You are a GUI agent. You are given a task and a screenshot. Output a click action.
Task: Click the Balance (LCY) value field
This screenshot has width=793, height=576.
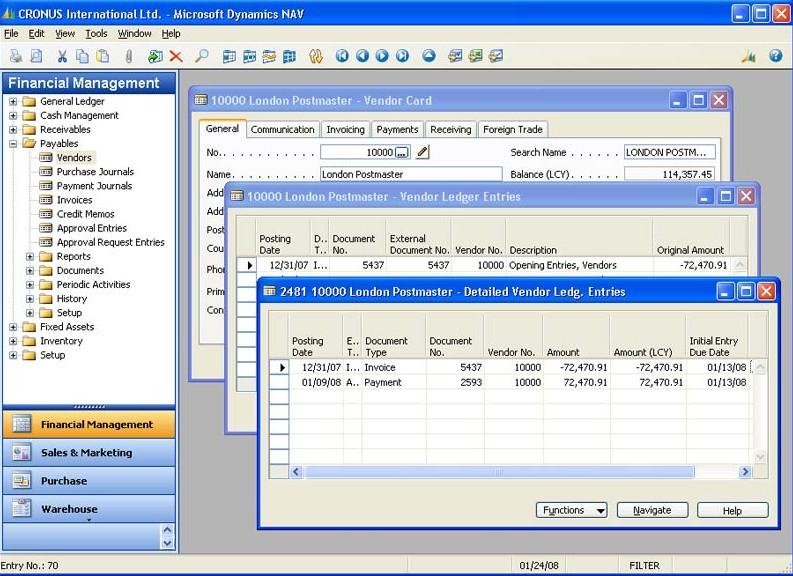click(x=670, y=174)
